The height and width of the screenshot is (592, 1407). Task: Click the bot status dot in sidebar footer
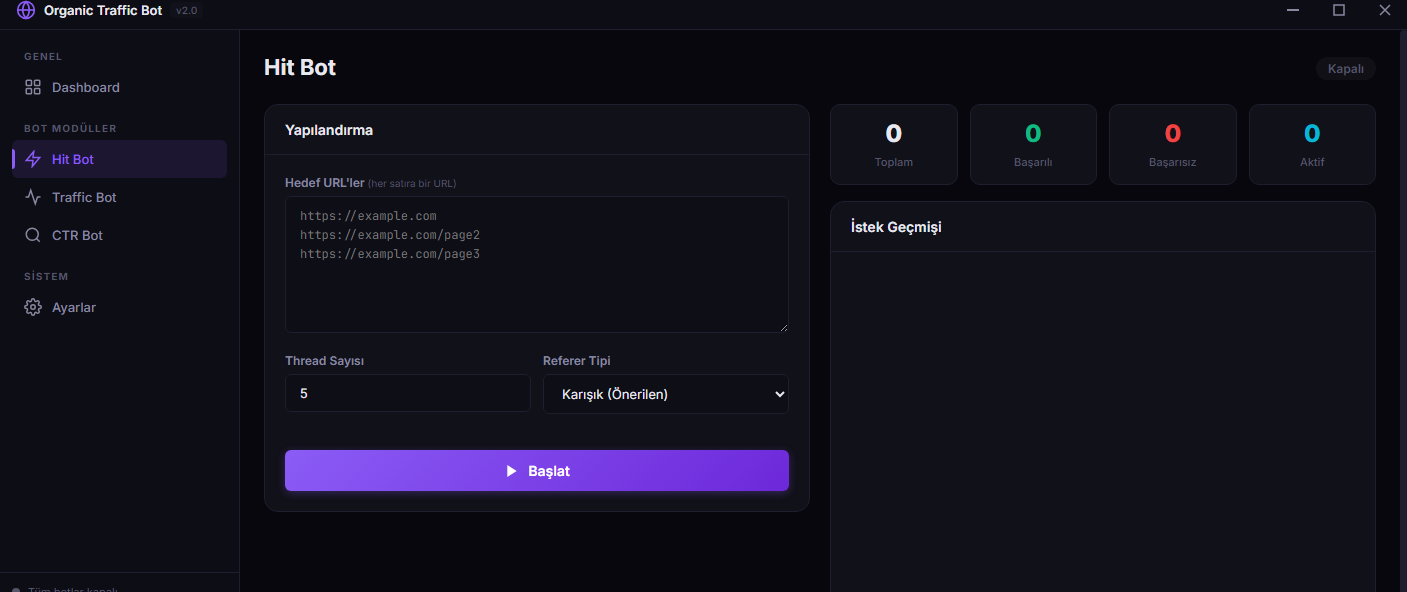(x=16, y=590)
